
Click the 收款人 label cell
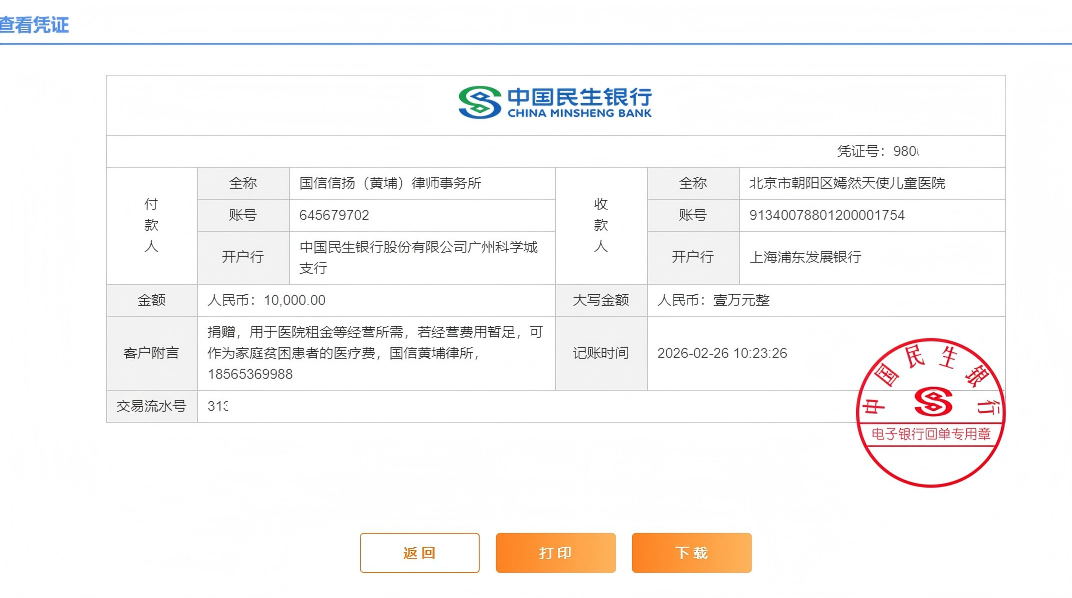tap(601, 226)
